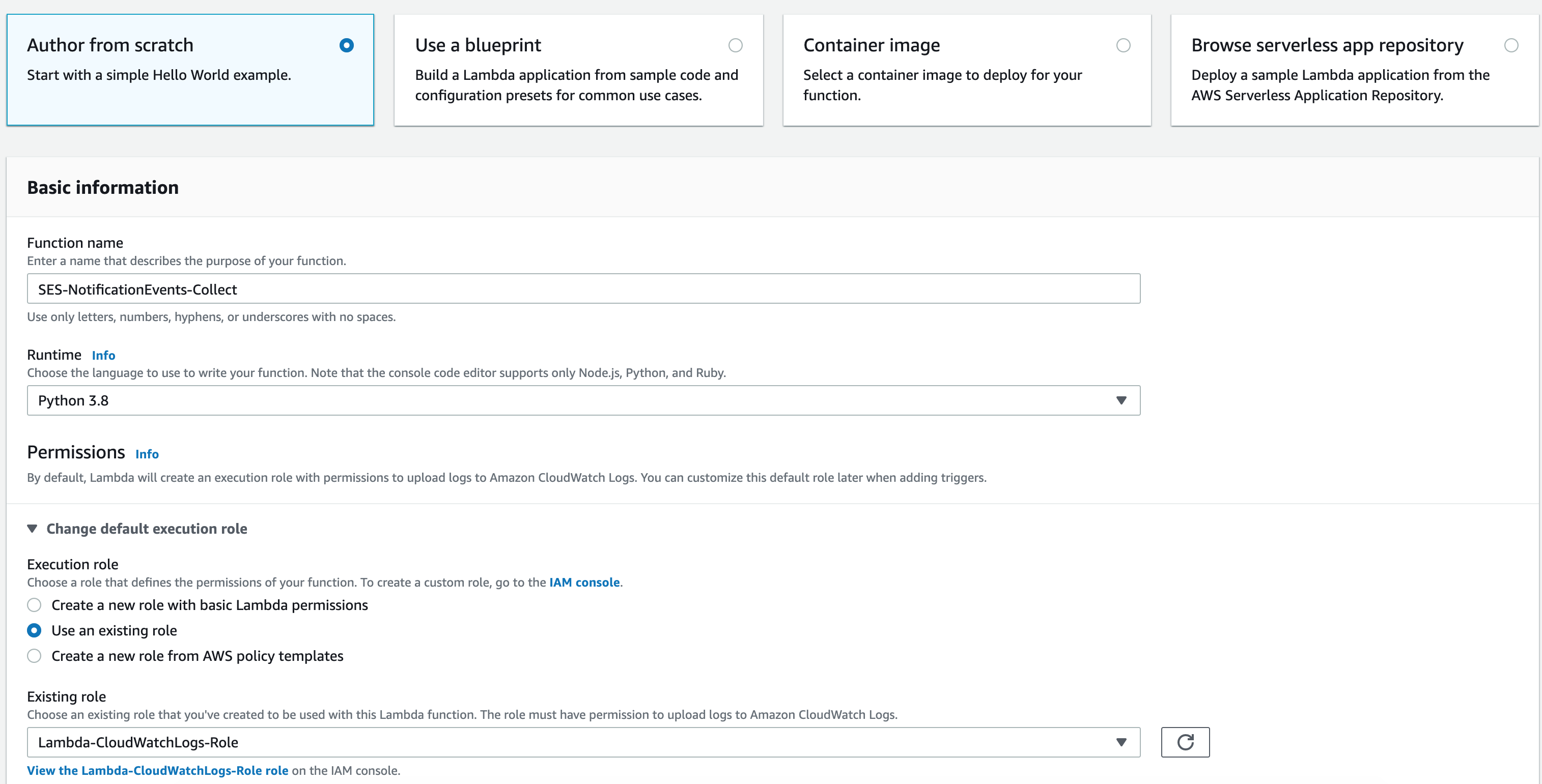This screenshot has height=784, width=1542.
Task: Select the Container image radio button
Action: click(x=1123, y=45)
